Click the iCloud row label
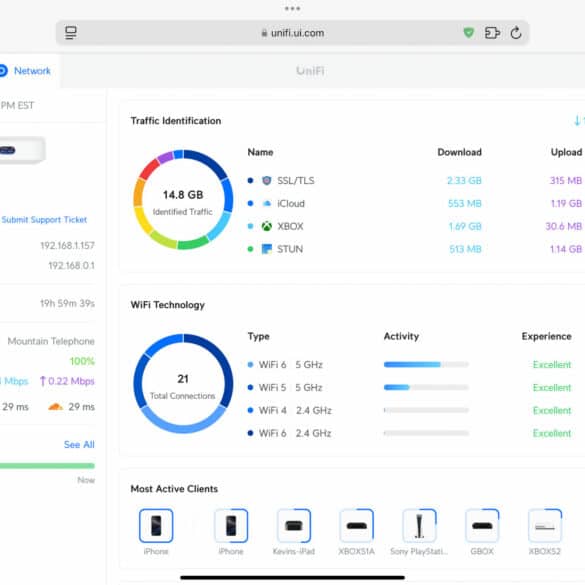The width and height of the screenshot is (585, 585). [x=291, y=203]
